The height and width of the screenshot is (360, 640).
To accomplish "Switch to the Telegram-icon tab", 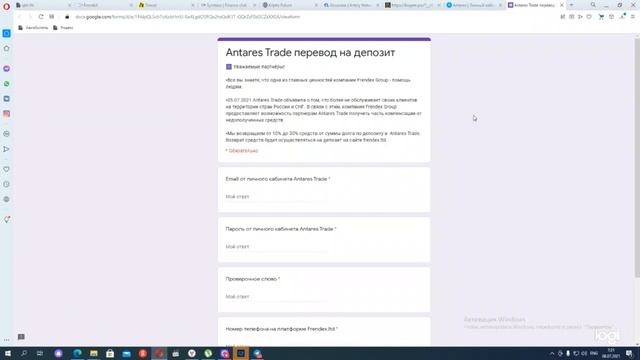I will coord(473,5).
